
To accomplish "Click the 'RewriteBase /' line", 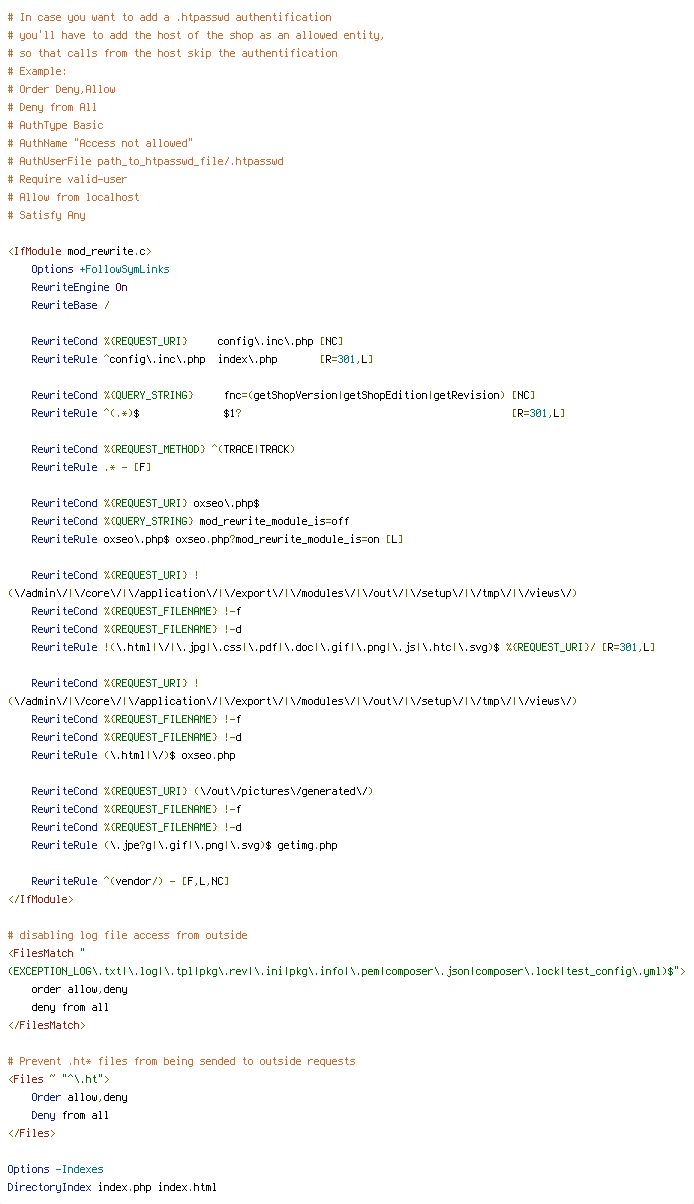I will click(x=70, y=305).
